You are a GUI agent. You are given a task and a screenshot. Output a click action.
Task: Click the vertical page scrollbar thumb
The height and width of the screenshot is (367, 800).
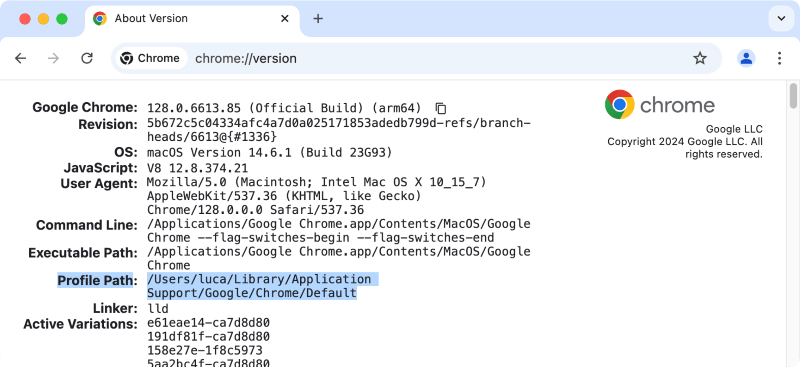[793, 96]
